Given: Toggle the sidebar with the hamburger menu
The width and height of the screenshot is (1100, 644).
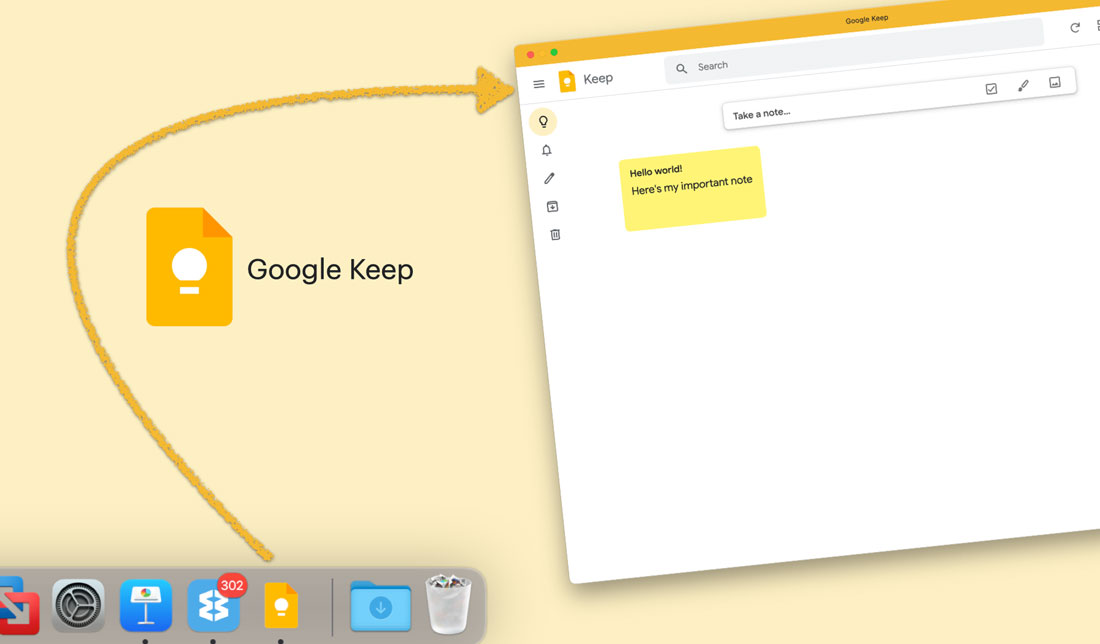Looking at the screenshot, I should coord(538,84).
